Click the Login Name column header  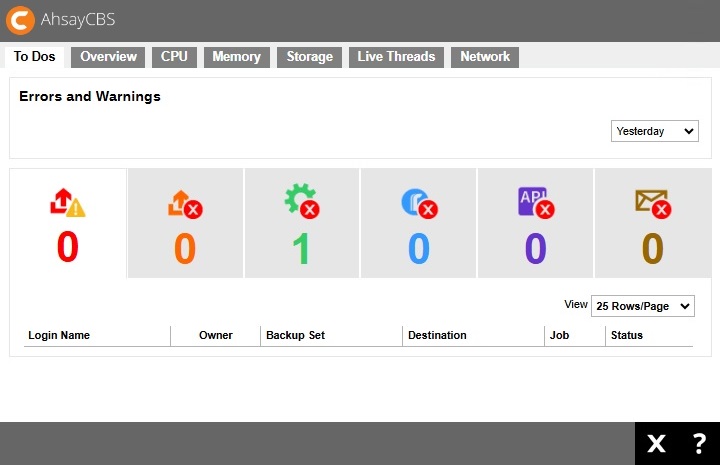pos(59,335)
